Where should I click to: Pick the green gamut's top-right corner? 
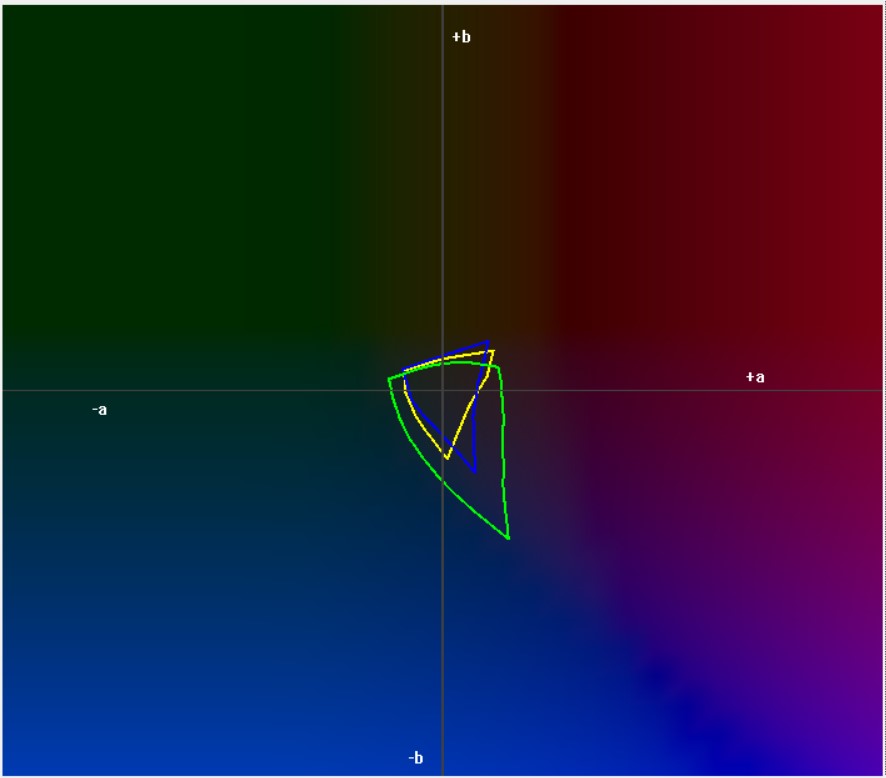(498, 367)
